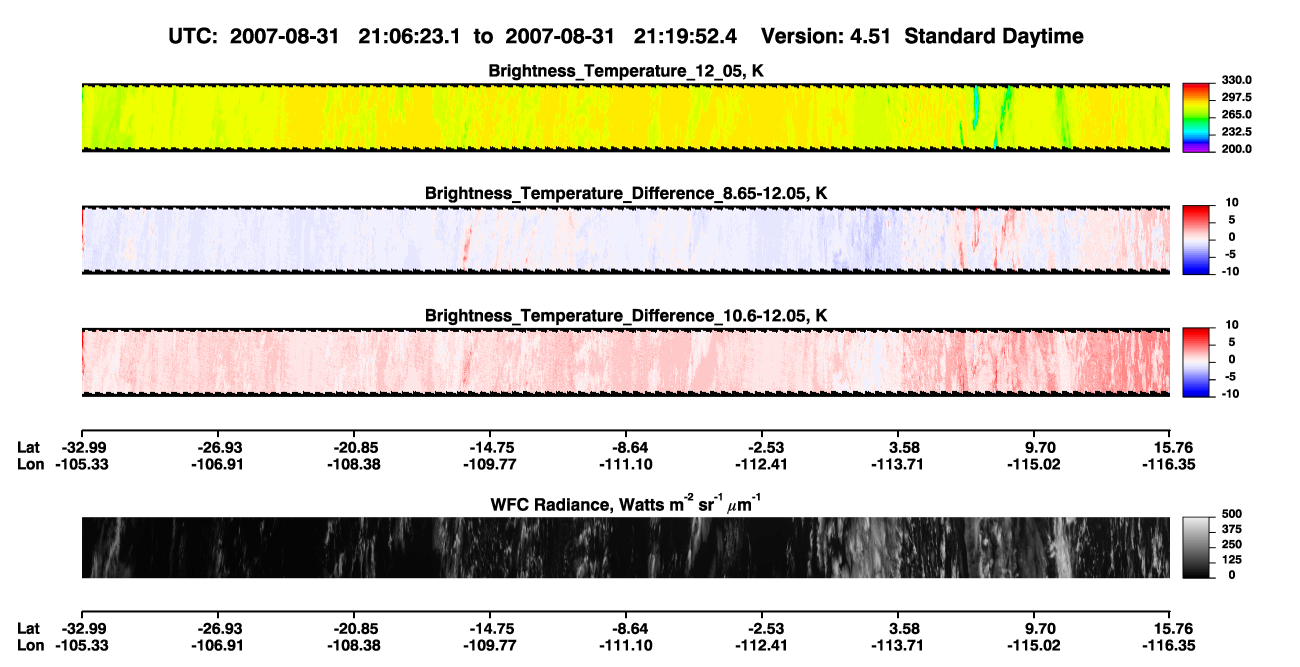Click longitude '-113.71' on the bottom axis
1300x667 pixels.
[898, 646]
